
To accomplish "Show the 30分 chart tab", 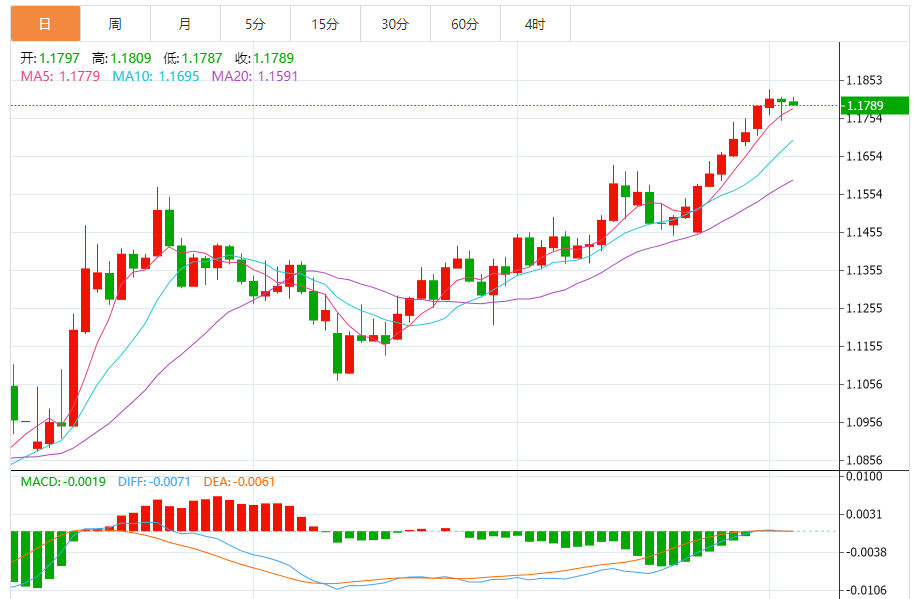I will pos(396,24).
